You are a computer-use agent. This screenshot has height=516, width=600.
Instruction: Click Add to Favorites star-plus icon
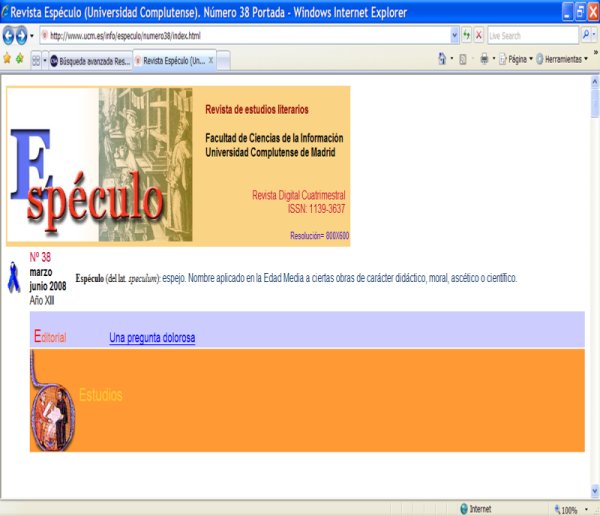coord(20,59)
